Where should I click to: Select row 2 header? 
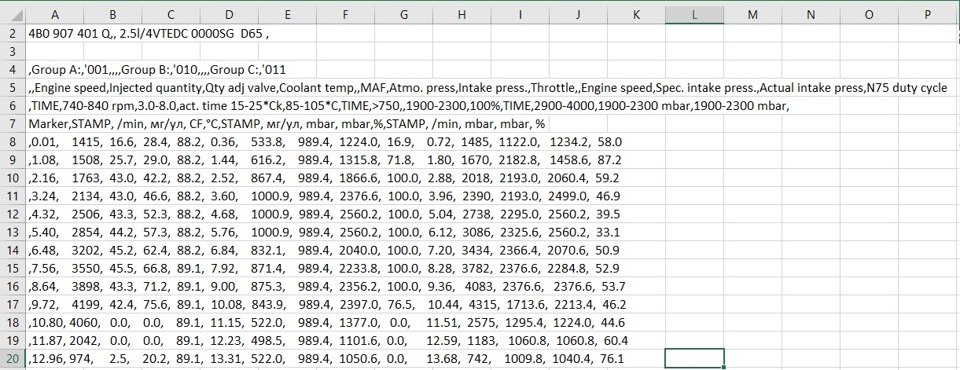pyautogui.click(x=12, y=34)
